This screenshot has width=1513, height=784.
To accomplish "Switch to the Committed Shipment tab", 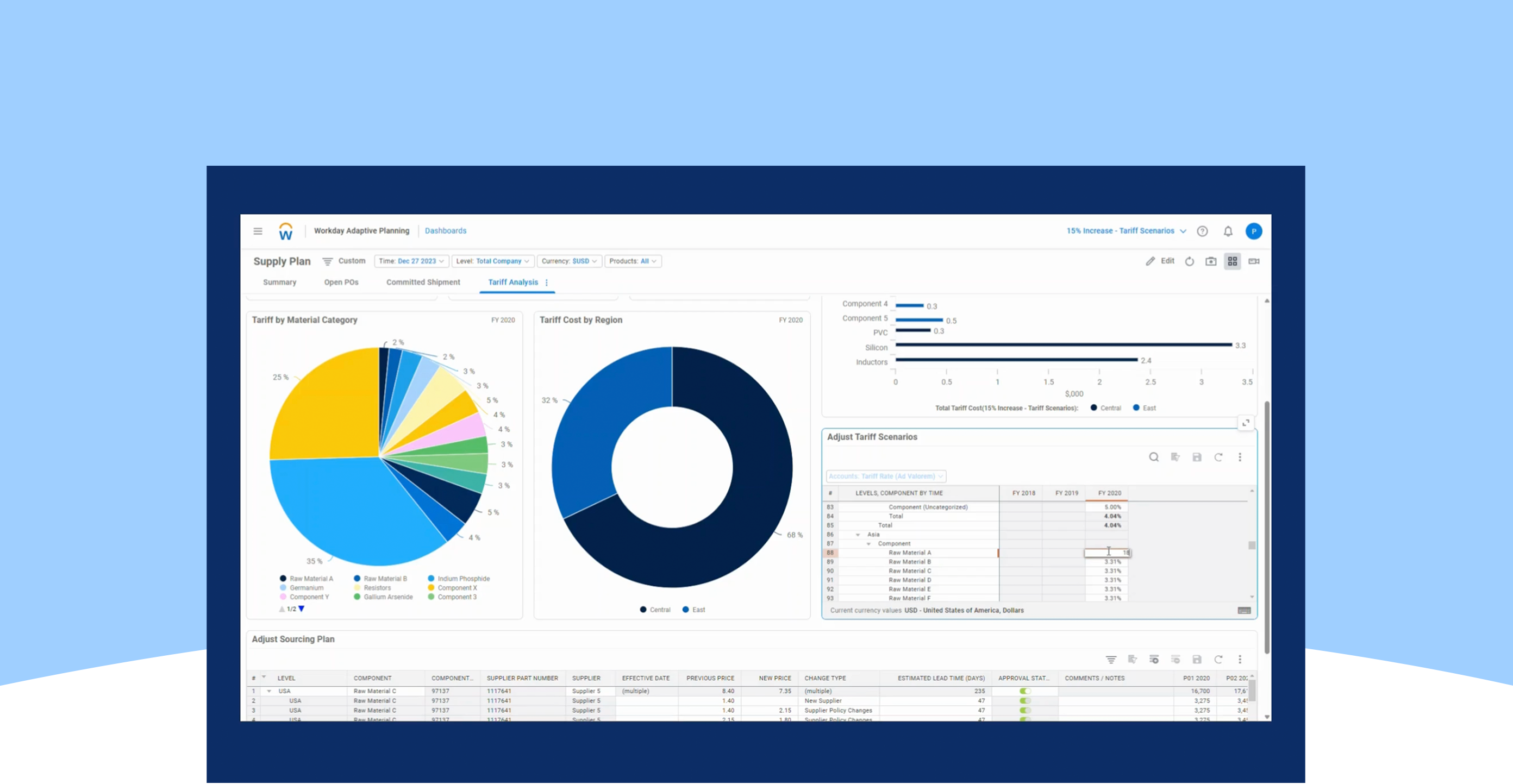I will [423, 283].
